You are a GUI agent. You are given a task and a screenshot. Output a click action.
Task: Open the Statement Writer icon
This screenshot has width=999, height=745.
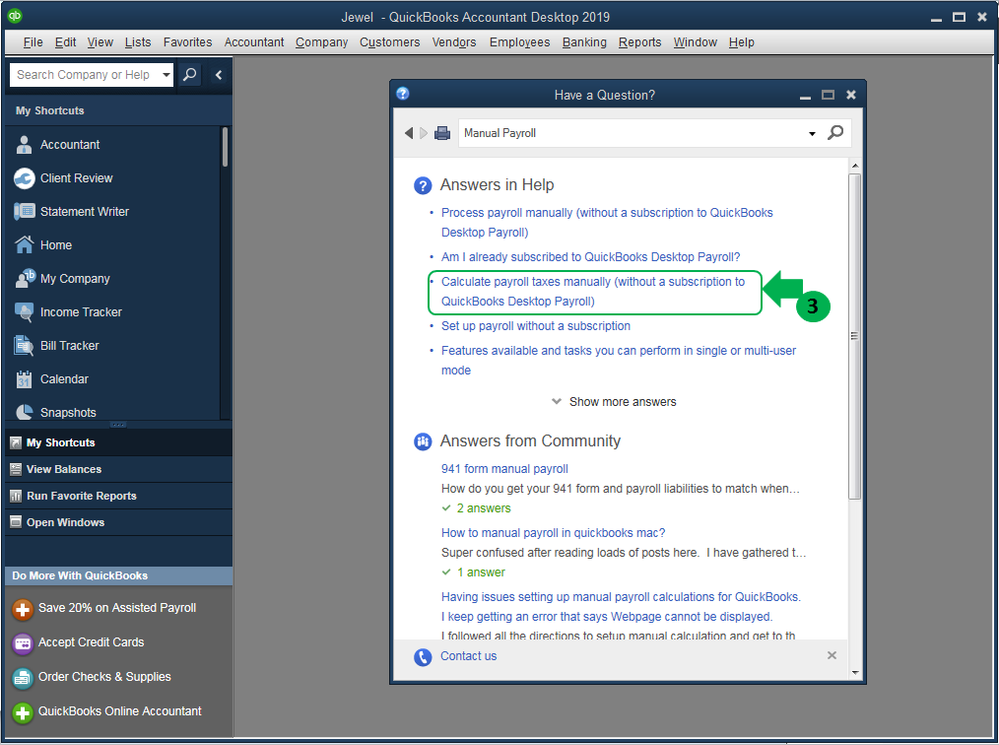coord(24,212)
